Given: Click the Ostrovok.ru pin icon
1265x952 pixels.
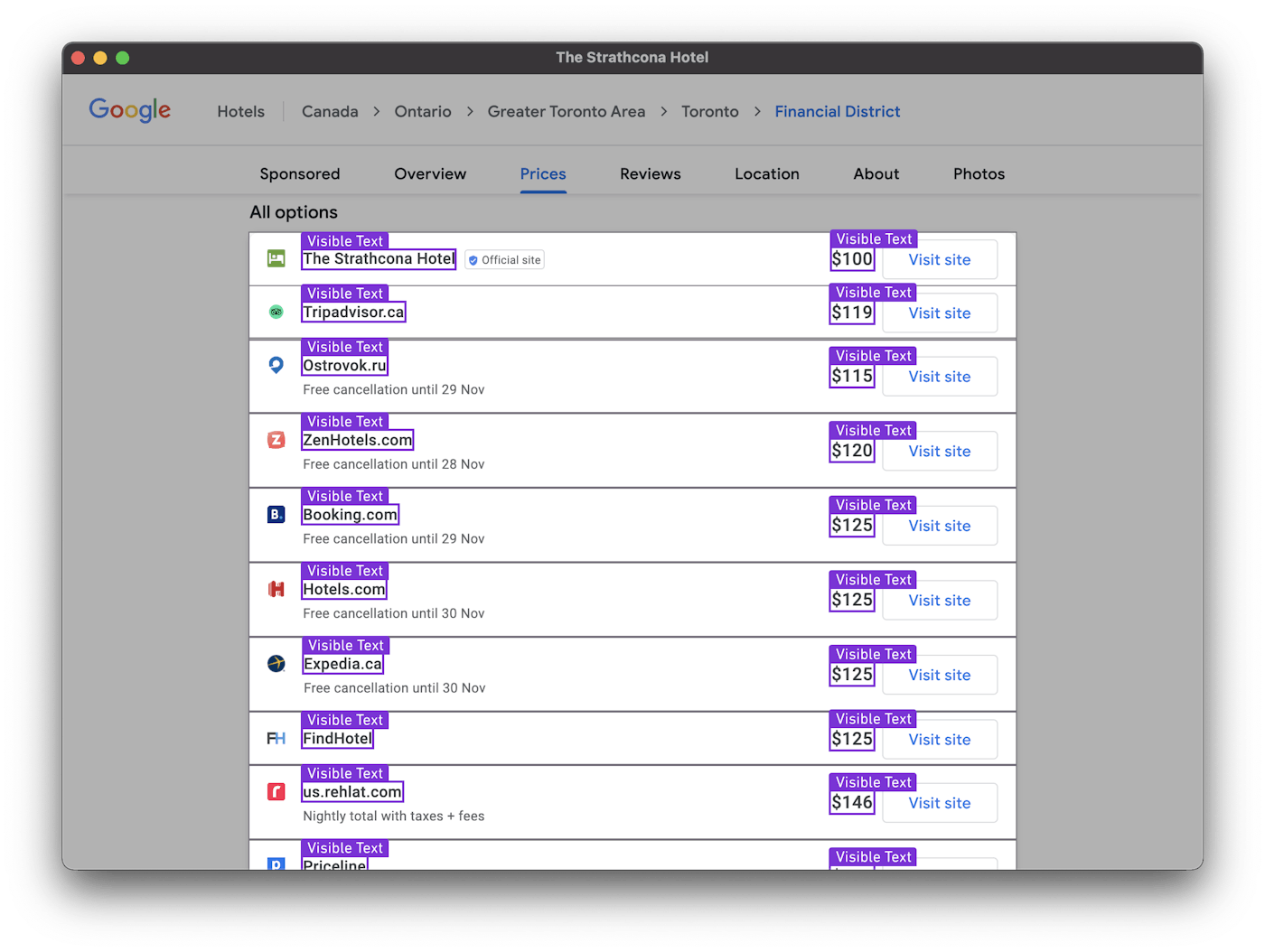Looking at the screenshot, I should (276, 366).
